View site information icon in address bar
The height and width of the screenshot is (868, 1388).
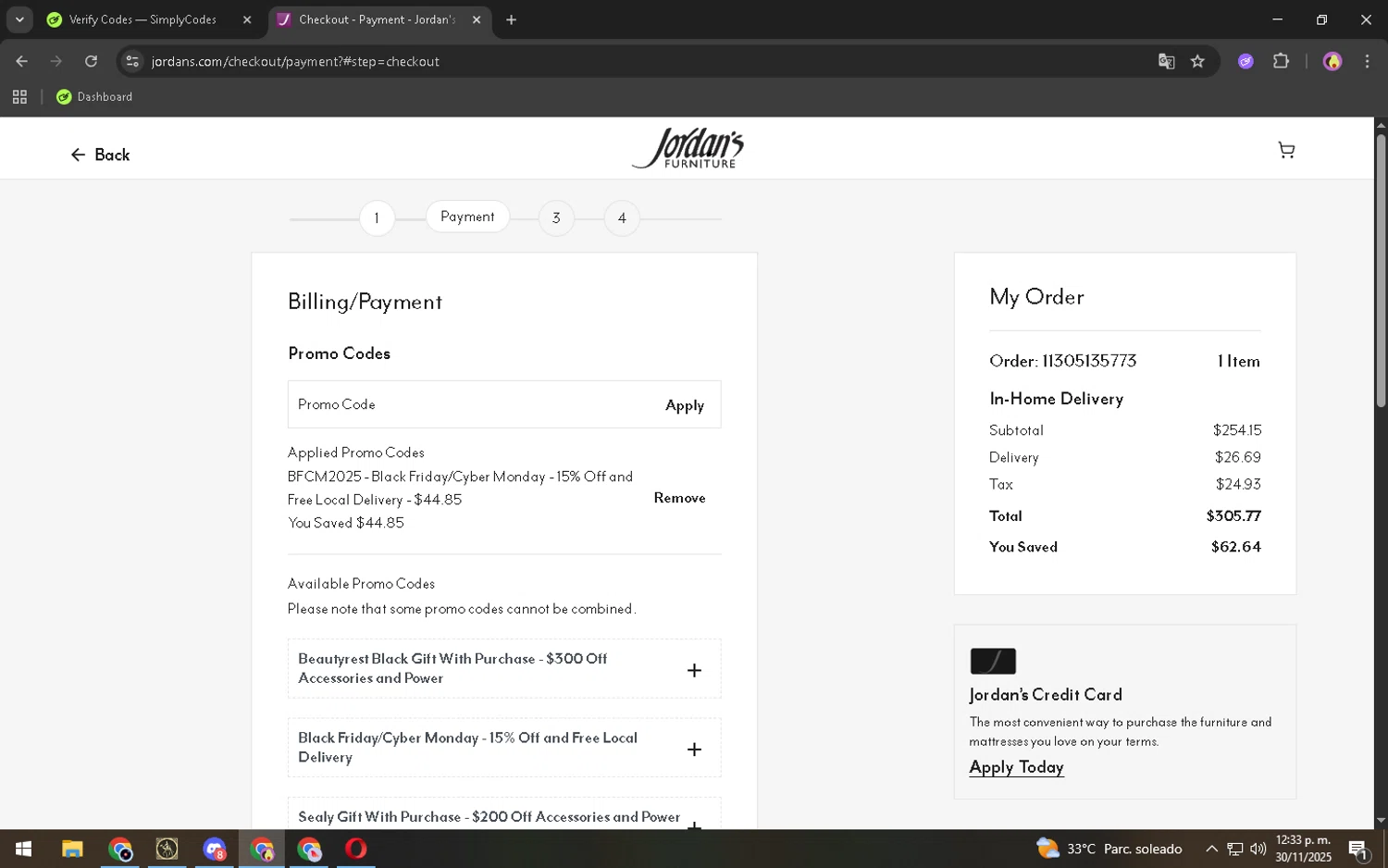(132, 61)
